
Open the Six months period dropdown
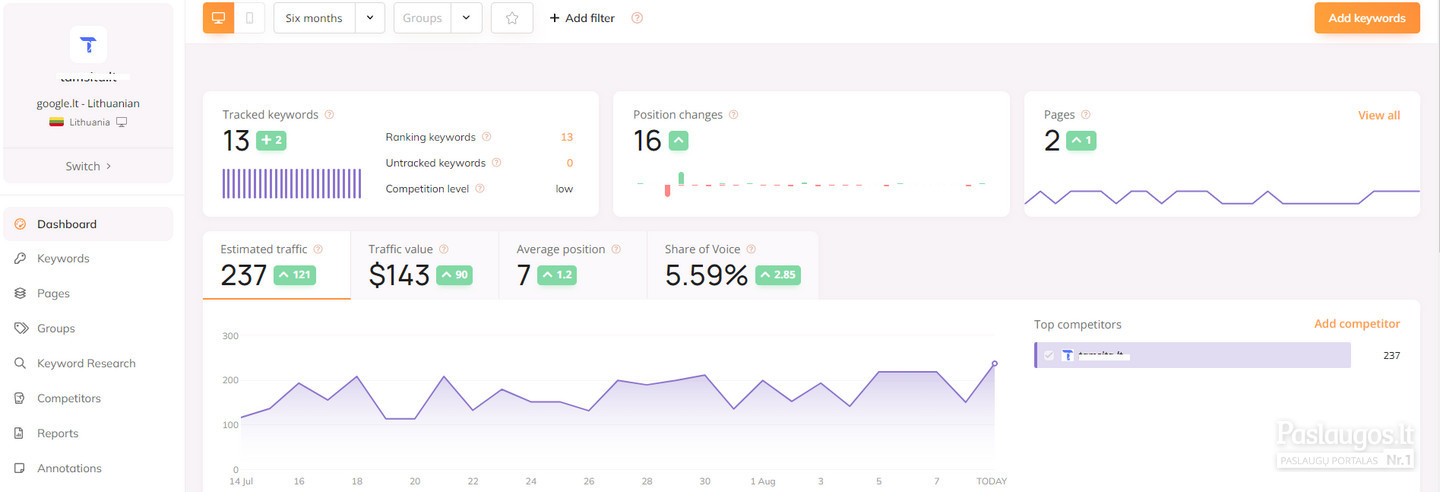(x=329, y=18)
